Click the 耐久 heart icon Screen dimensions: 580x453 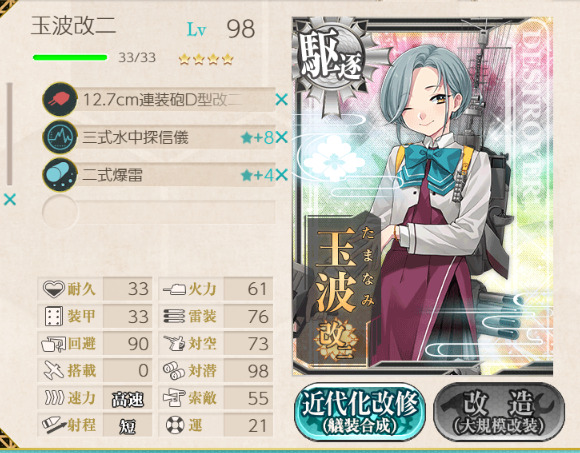point(54,289)
